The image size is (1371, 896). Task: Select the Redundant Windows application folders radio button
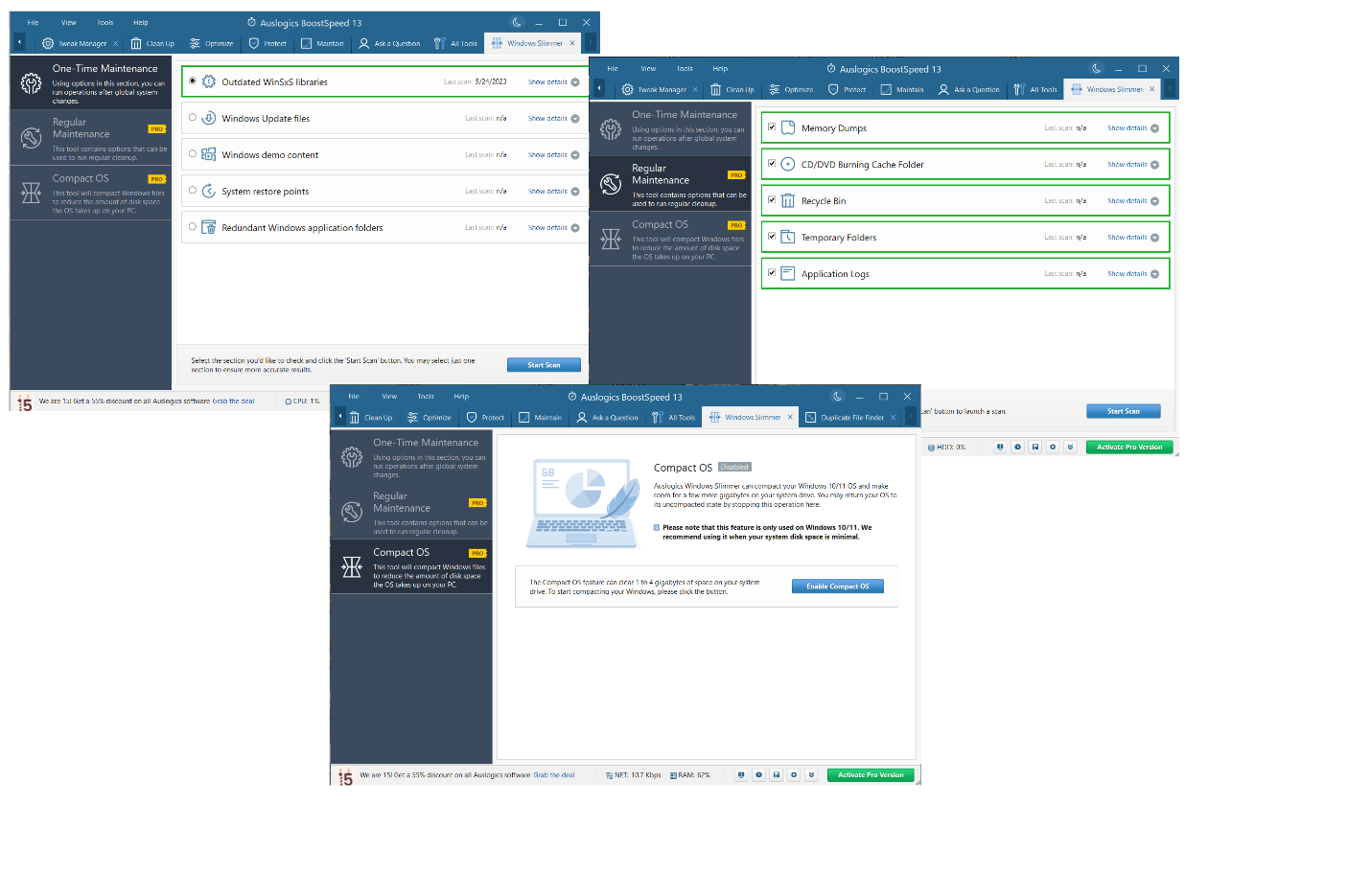tap(193, 227)
